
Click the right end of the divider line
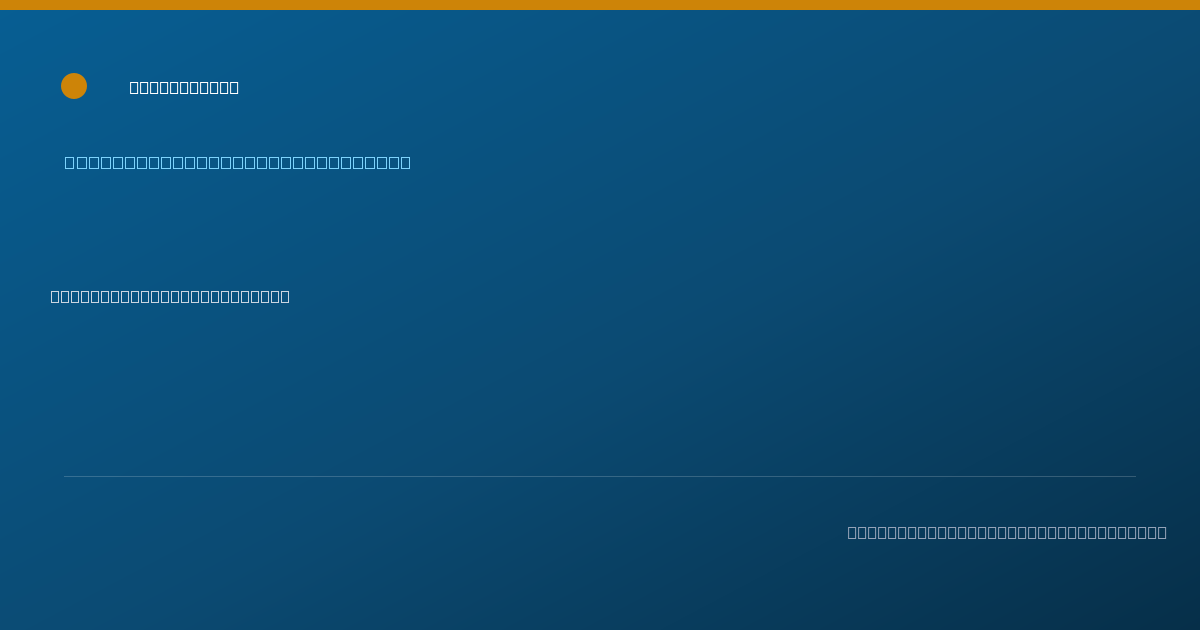pos(1135,476)
